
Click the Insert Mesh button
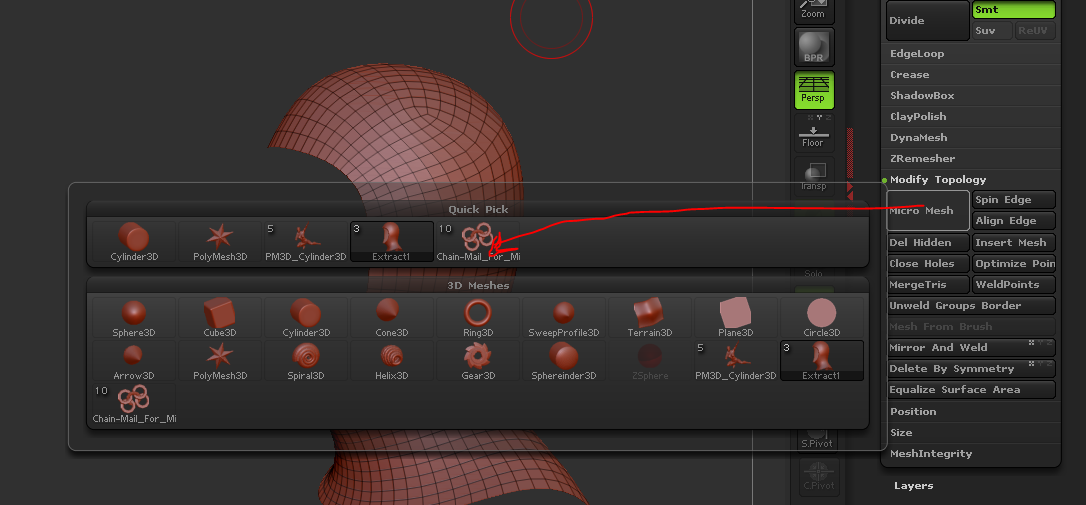(x=1013, y=242)
